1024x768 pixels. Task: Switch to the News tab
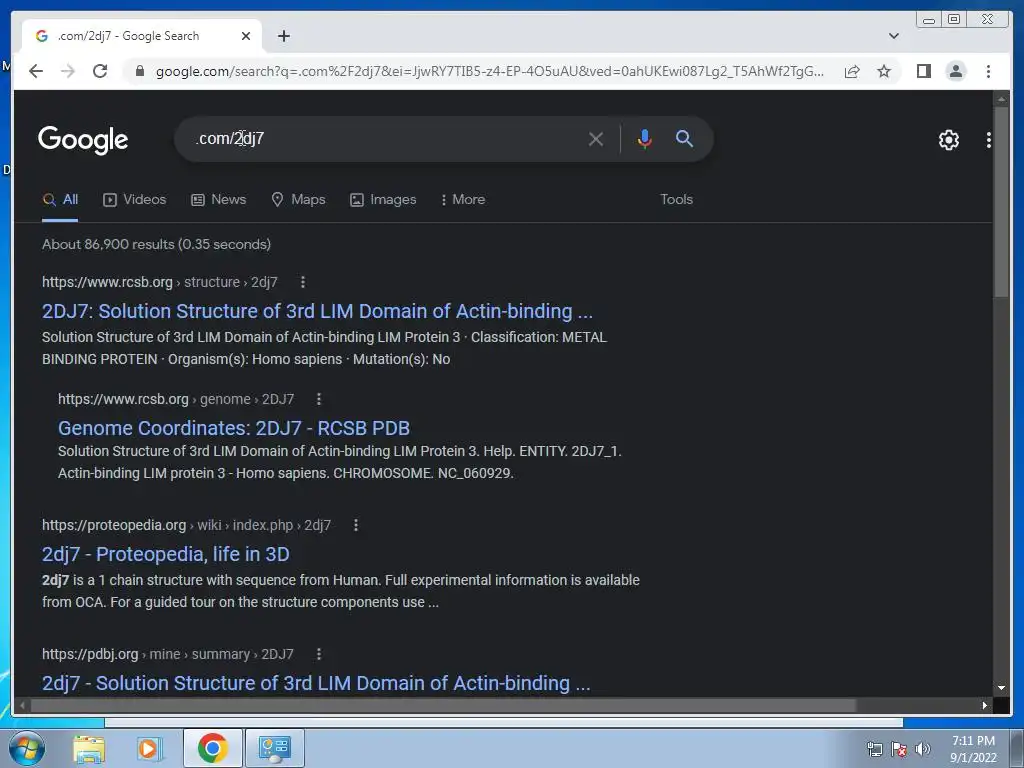point(218,199)
